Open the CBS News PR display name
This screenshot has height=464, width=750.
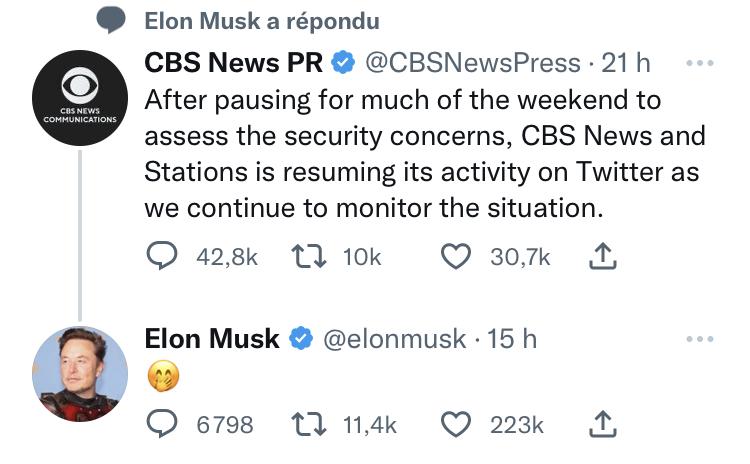pyautogui.click(x=234, y=63)
